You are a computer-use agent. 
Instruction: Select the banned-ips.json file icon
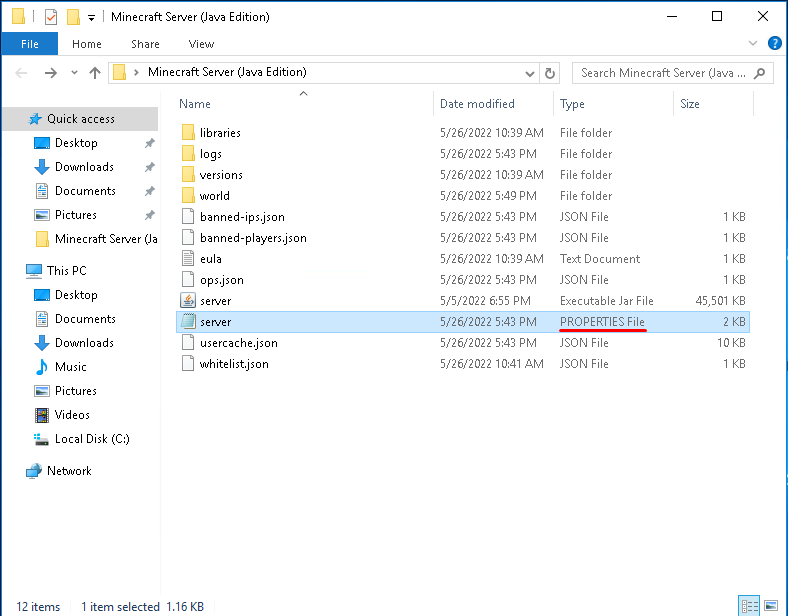188,217
